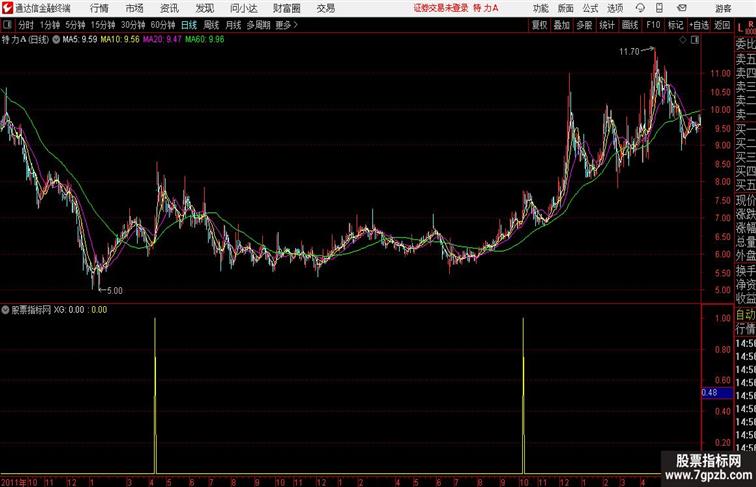Open the 发现 menu

[204, 8]
